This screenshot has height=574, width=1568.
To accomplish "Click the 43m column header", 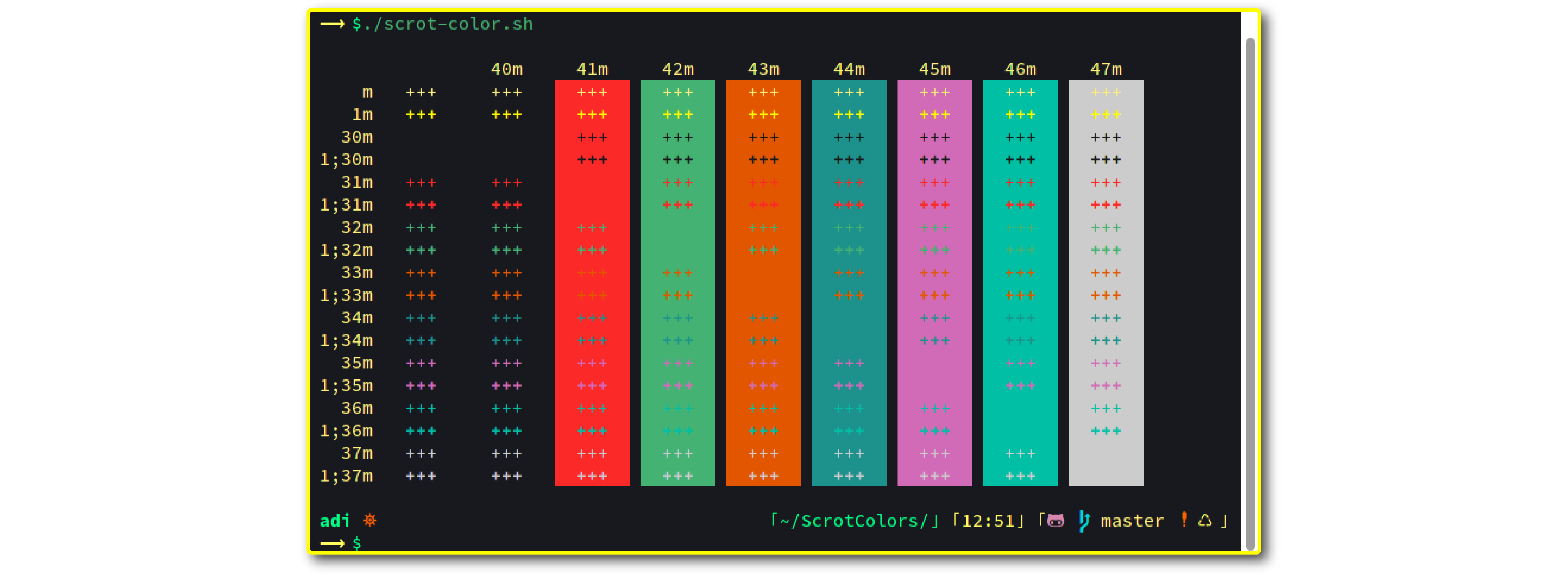I will pos(763,69).
